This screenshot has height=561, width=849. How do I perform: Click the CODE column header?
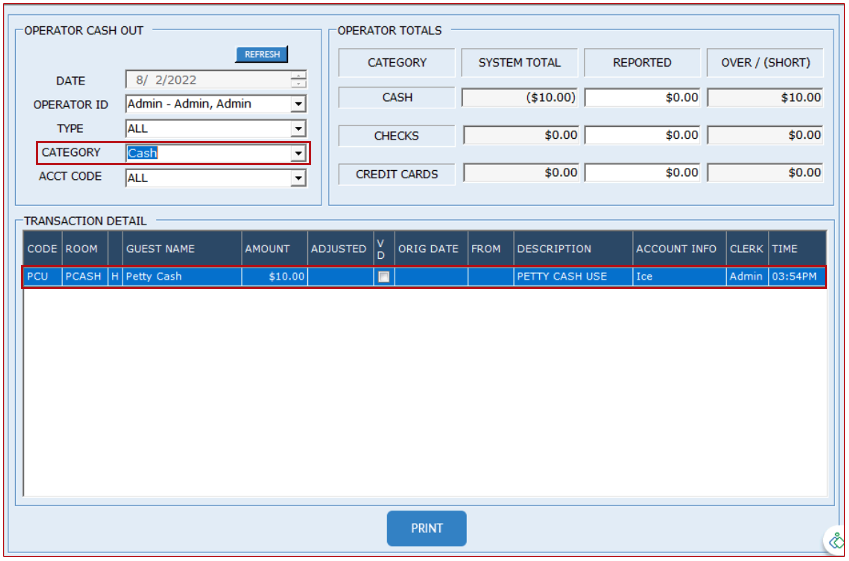[42, 249]
